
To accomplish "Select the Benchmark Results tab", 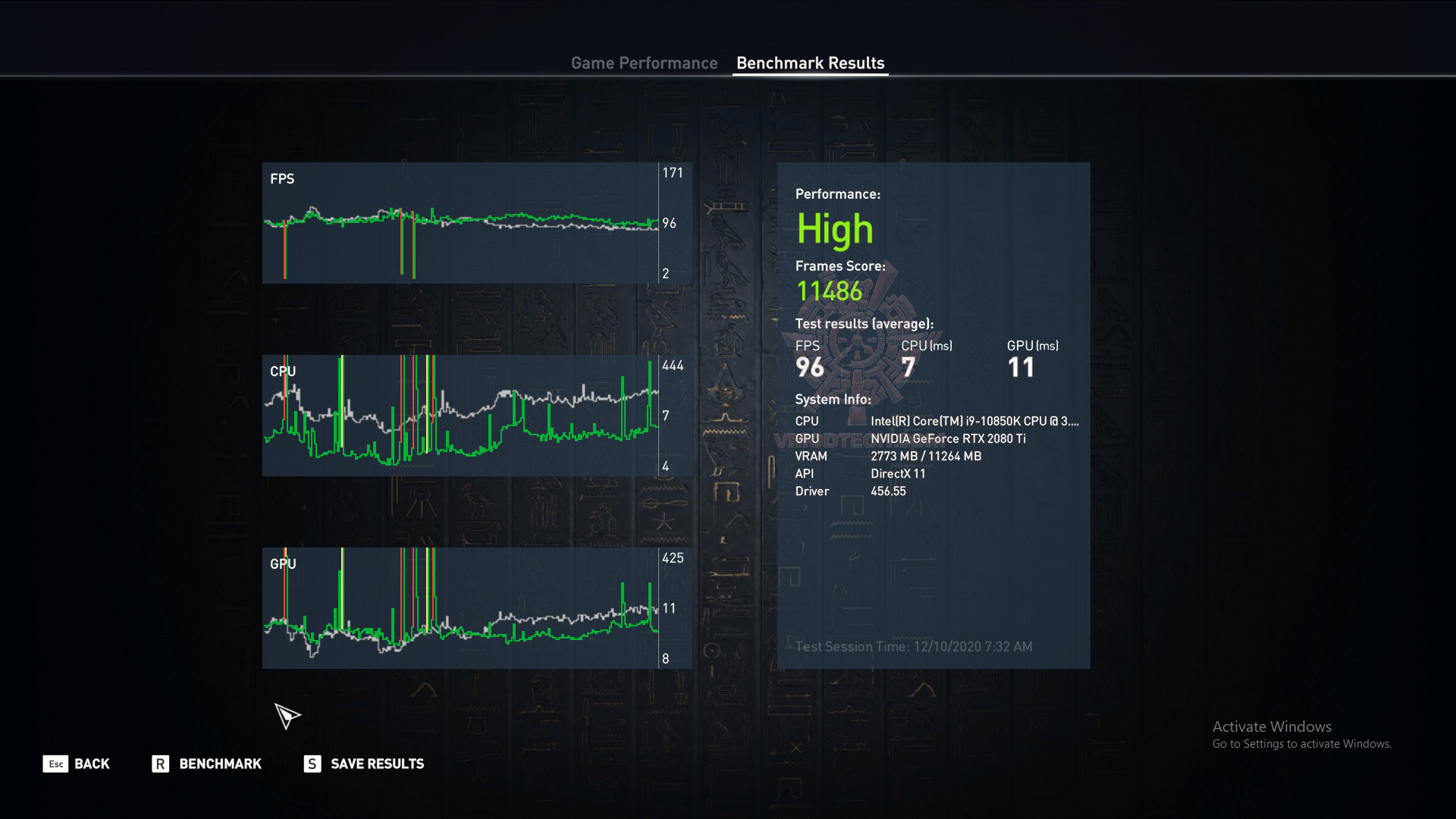I will coord(810,63).
